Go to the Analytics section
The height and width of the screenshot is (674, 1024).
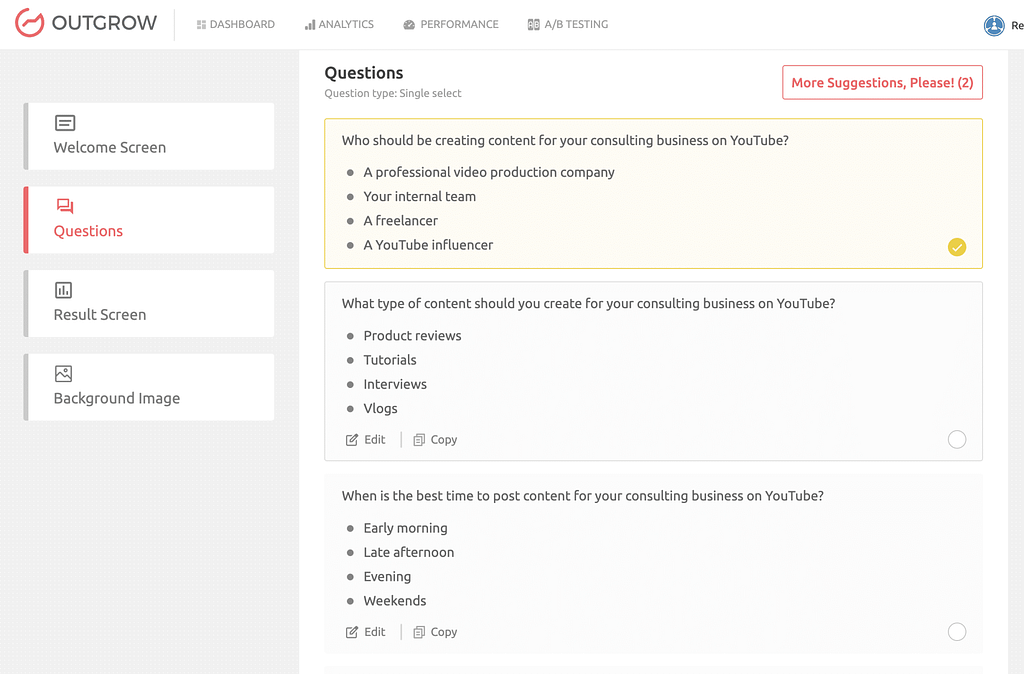[339, 24]
